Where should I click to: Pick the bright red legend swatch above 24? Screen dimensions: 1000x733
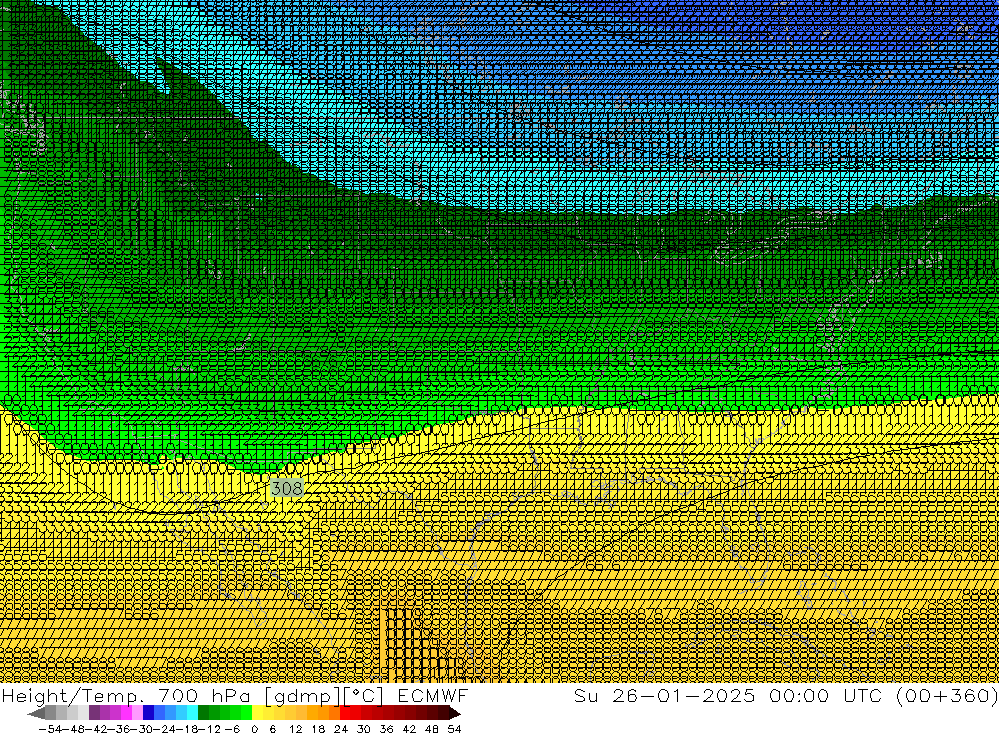pos(345,713)
